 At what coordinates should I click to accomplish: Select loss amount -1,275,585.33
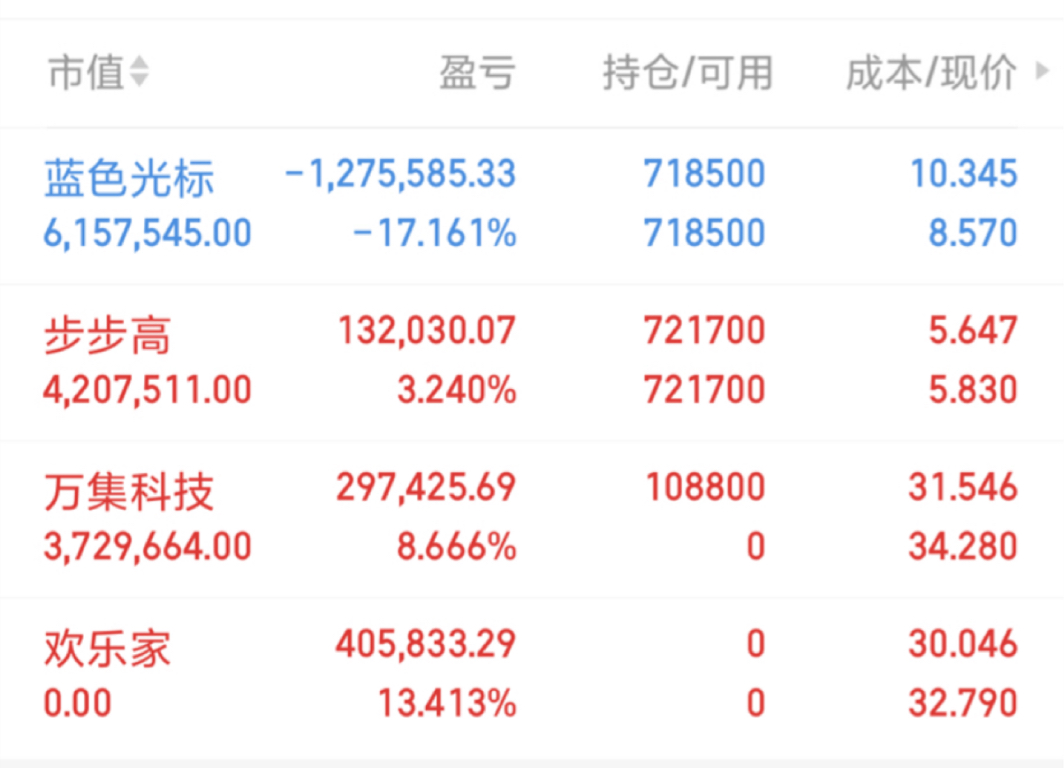[400, 174]
